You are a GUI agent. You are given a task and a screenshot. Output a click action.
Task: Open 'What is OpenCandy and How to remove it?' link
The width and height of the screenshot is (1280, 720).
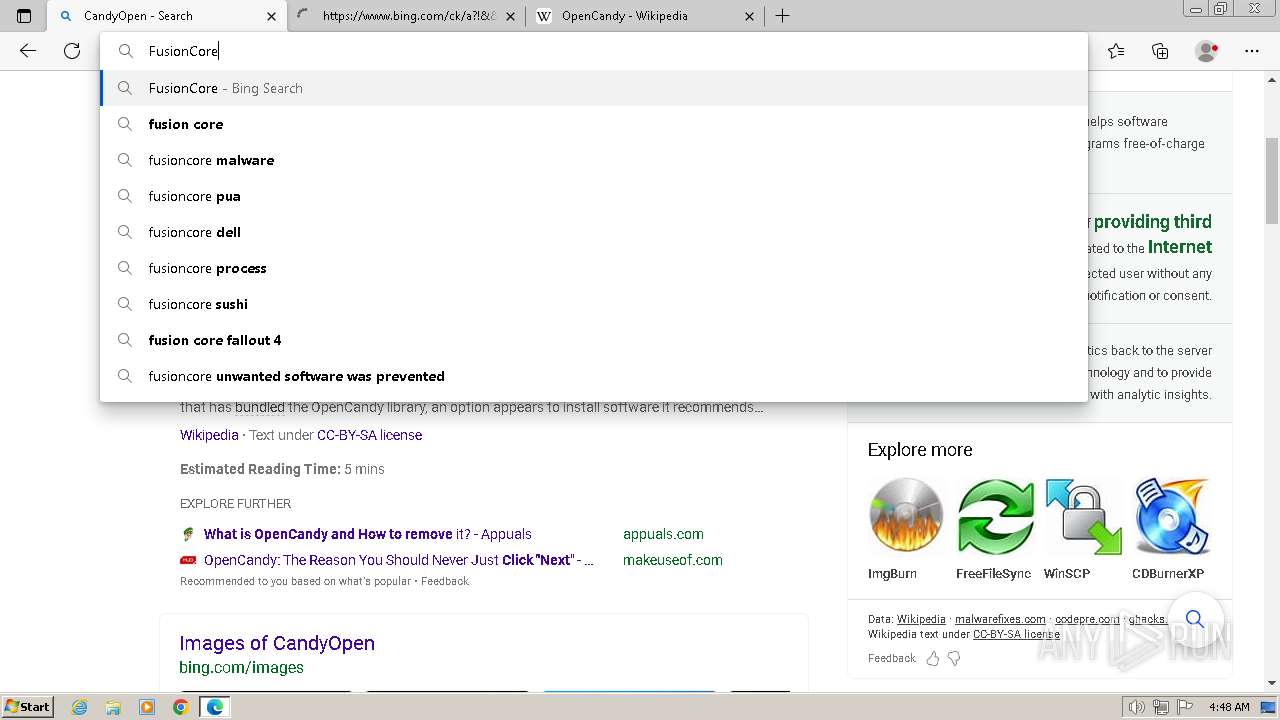[367, 534]
